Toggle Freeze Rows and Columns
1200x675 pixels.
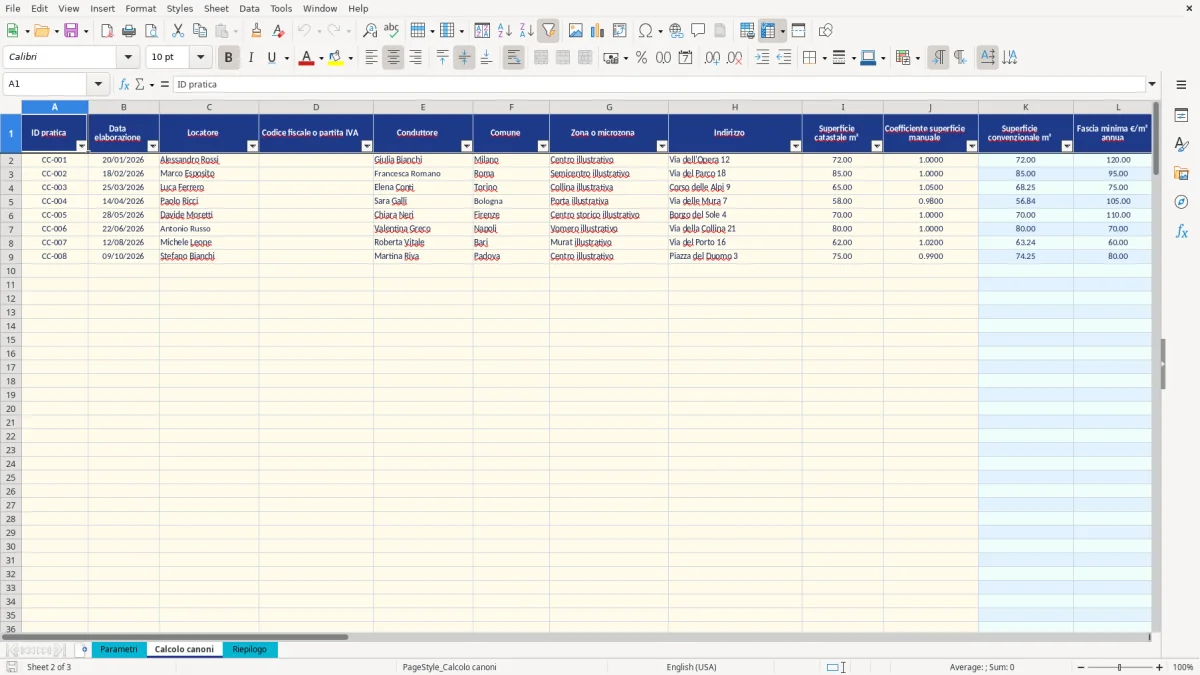pos(768,31)
